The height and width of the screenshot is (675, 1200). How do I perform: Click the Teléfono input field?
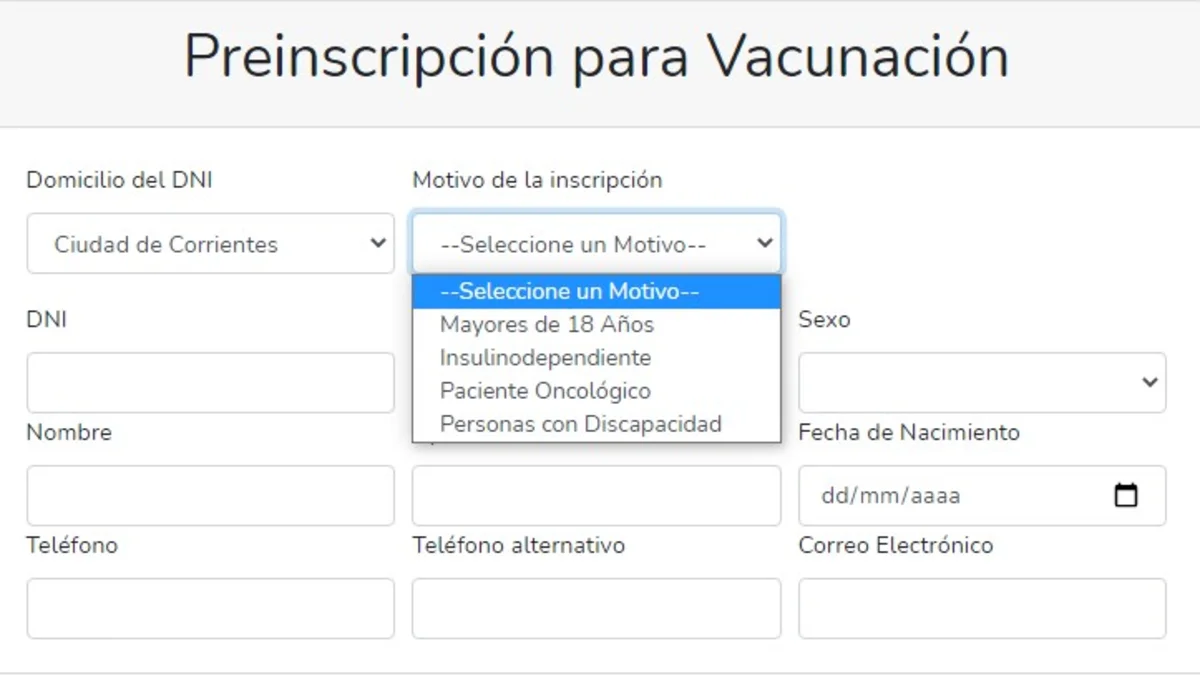210,608
